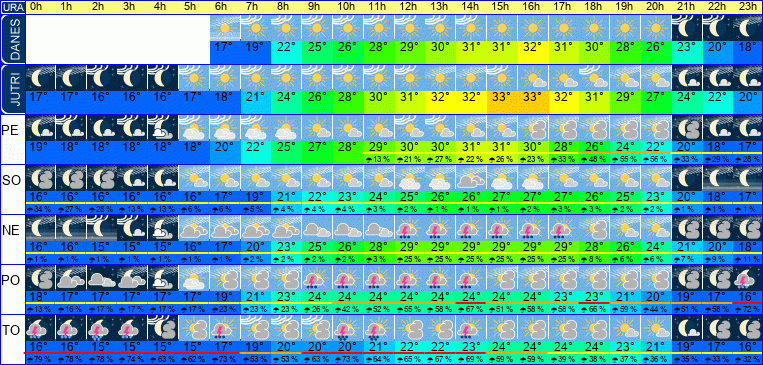Click the yellow 32° cell today at 16h
The image size is (763, 365).
(x=532, y=47)
